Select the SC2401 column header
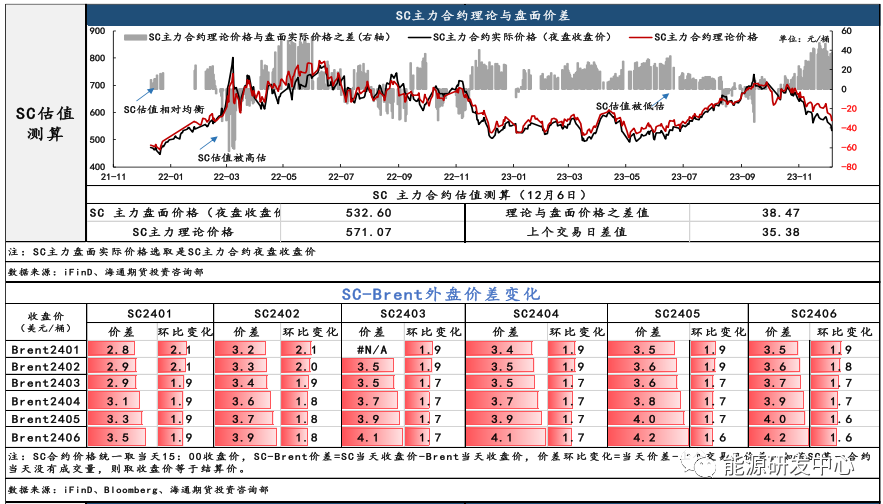The width and height of the screenshot is (883, 504). [x=150, y=314]
